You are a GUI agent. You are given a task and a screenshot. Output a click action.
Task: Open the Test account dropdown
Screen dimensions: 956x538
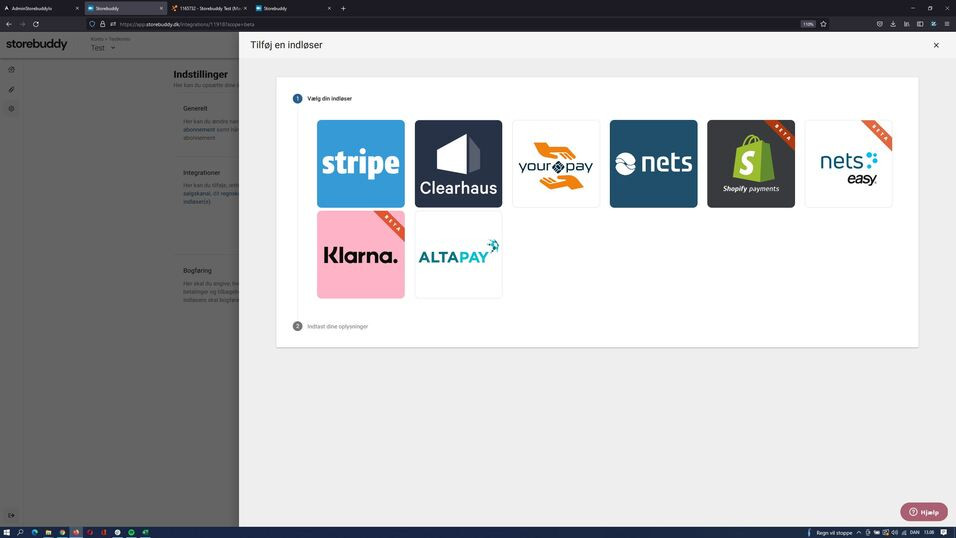pos(103,48)
